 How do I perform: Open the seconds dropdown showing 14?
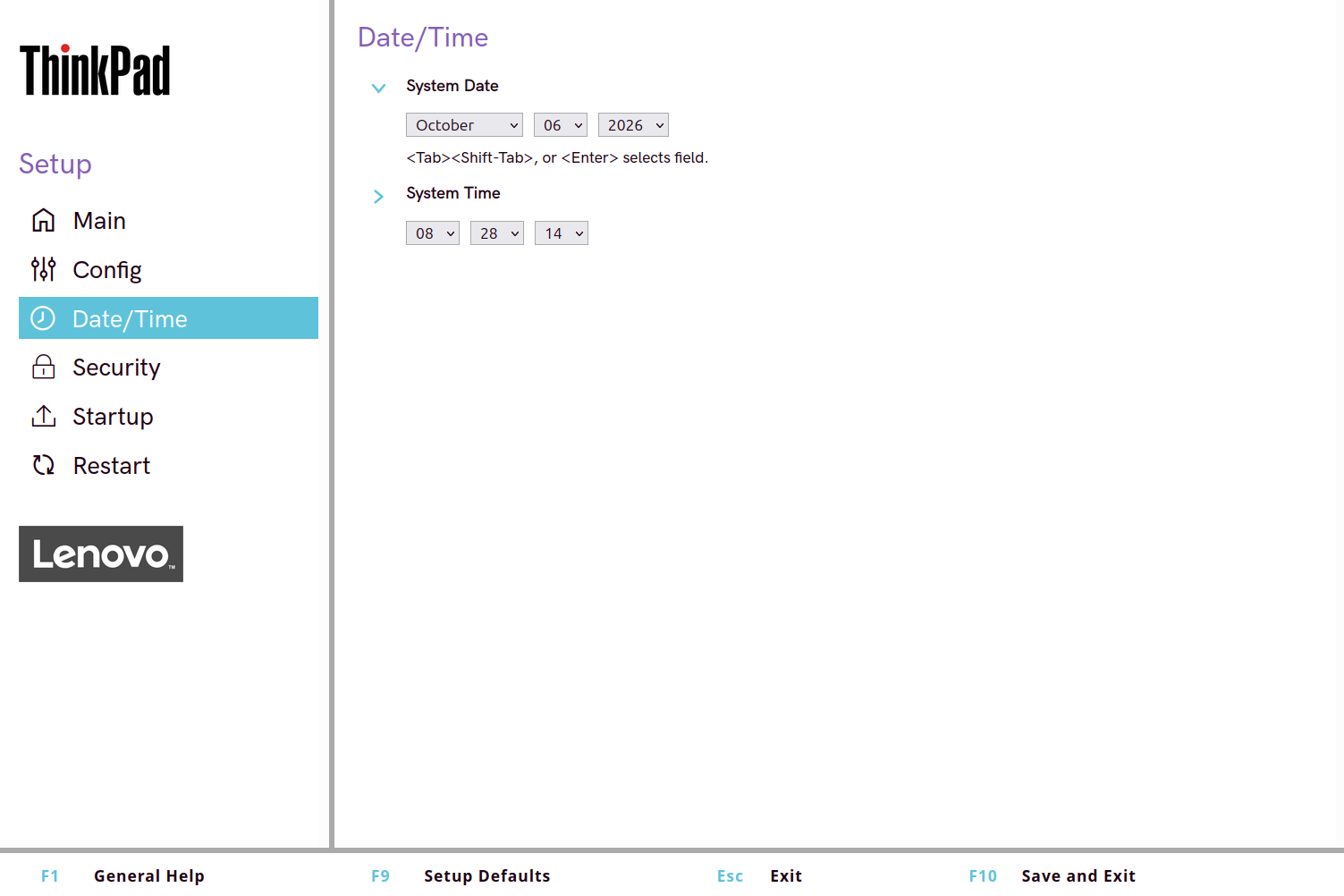point(562,233)
